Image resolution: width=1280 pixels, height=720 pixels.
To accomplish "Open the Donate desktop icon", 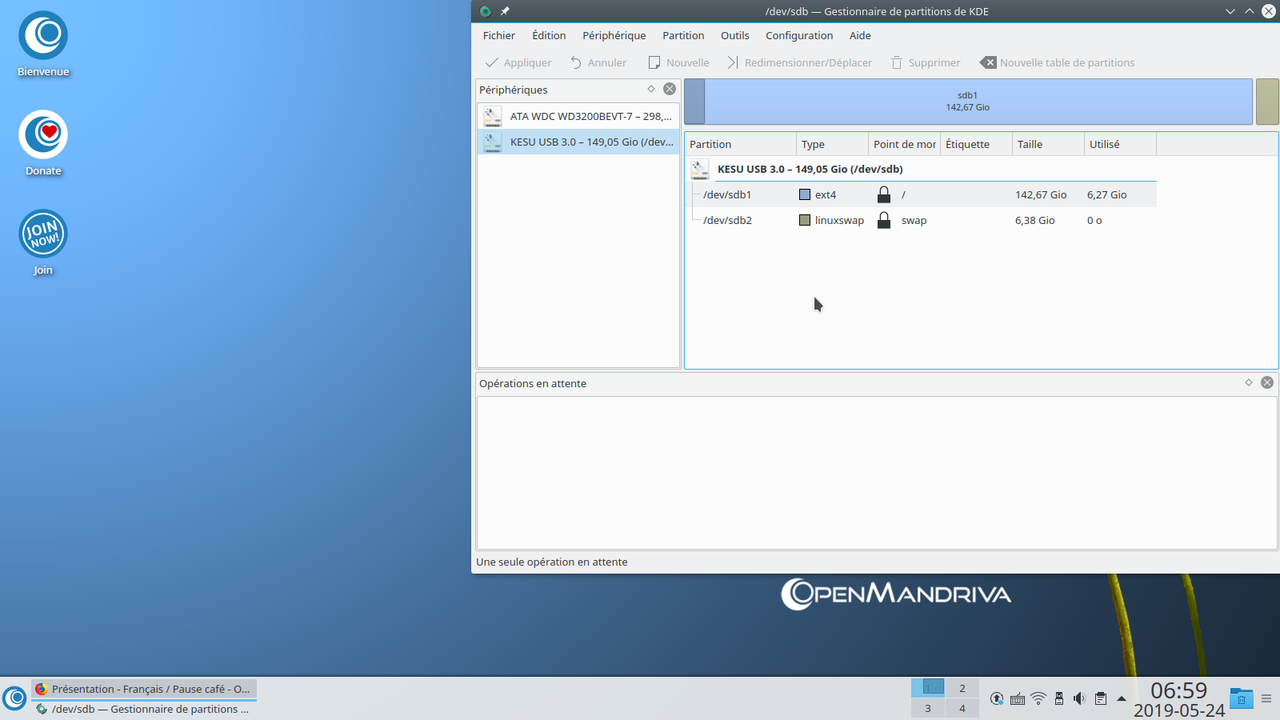I will point(43,143).
